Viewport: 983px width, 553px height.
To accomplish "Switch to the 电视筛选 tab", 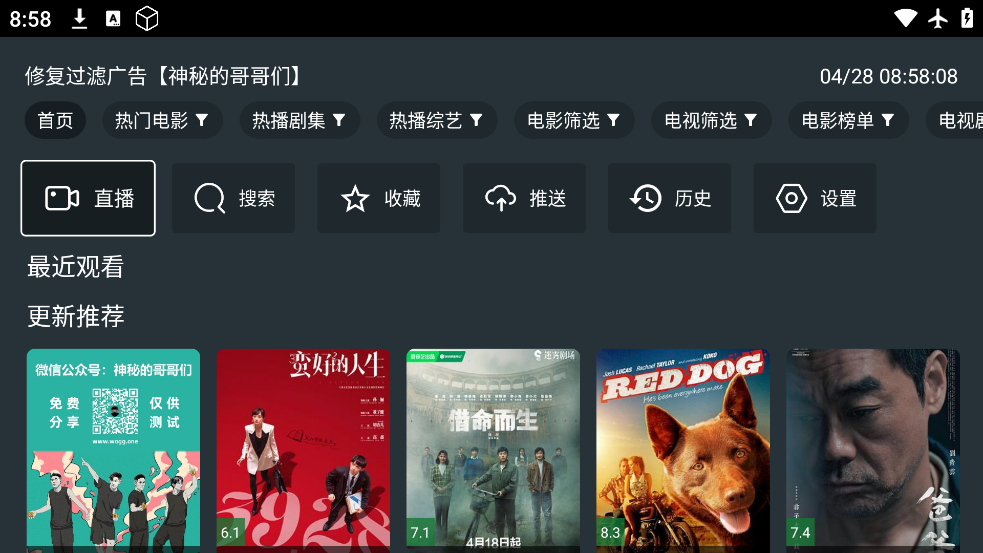I will tap(712, 120).
